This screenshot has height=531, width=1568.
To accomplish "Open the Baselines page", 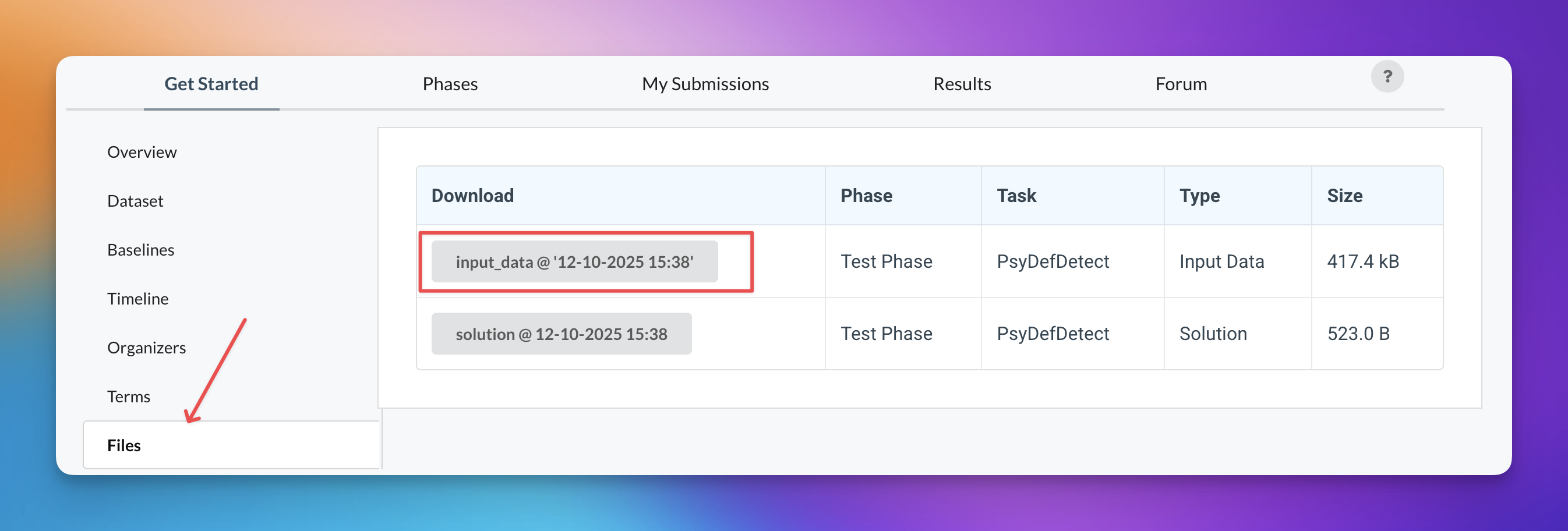I will click(x=140, y=249).
